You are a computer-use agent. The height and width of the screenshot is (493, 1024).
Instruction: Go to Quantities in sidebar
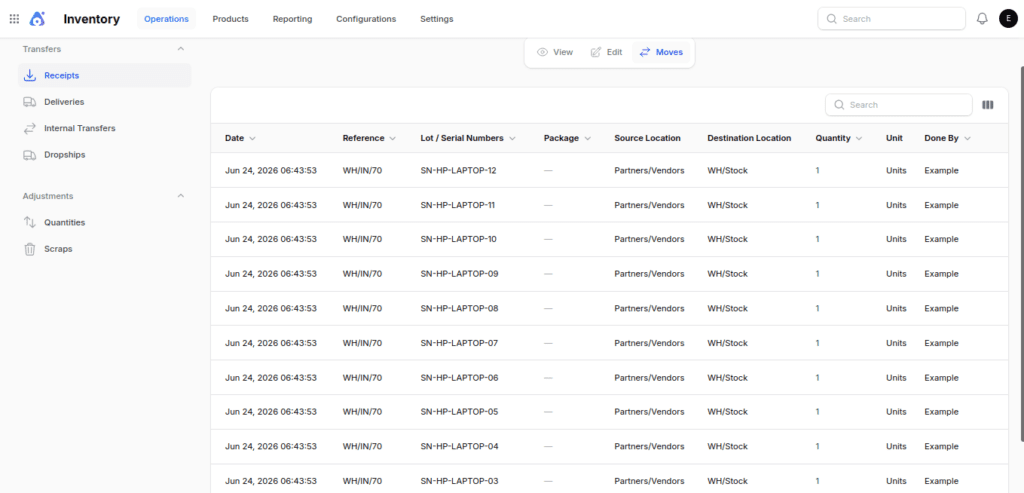coord(104,223)
